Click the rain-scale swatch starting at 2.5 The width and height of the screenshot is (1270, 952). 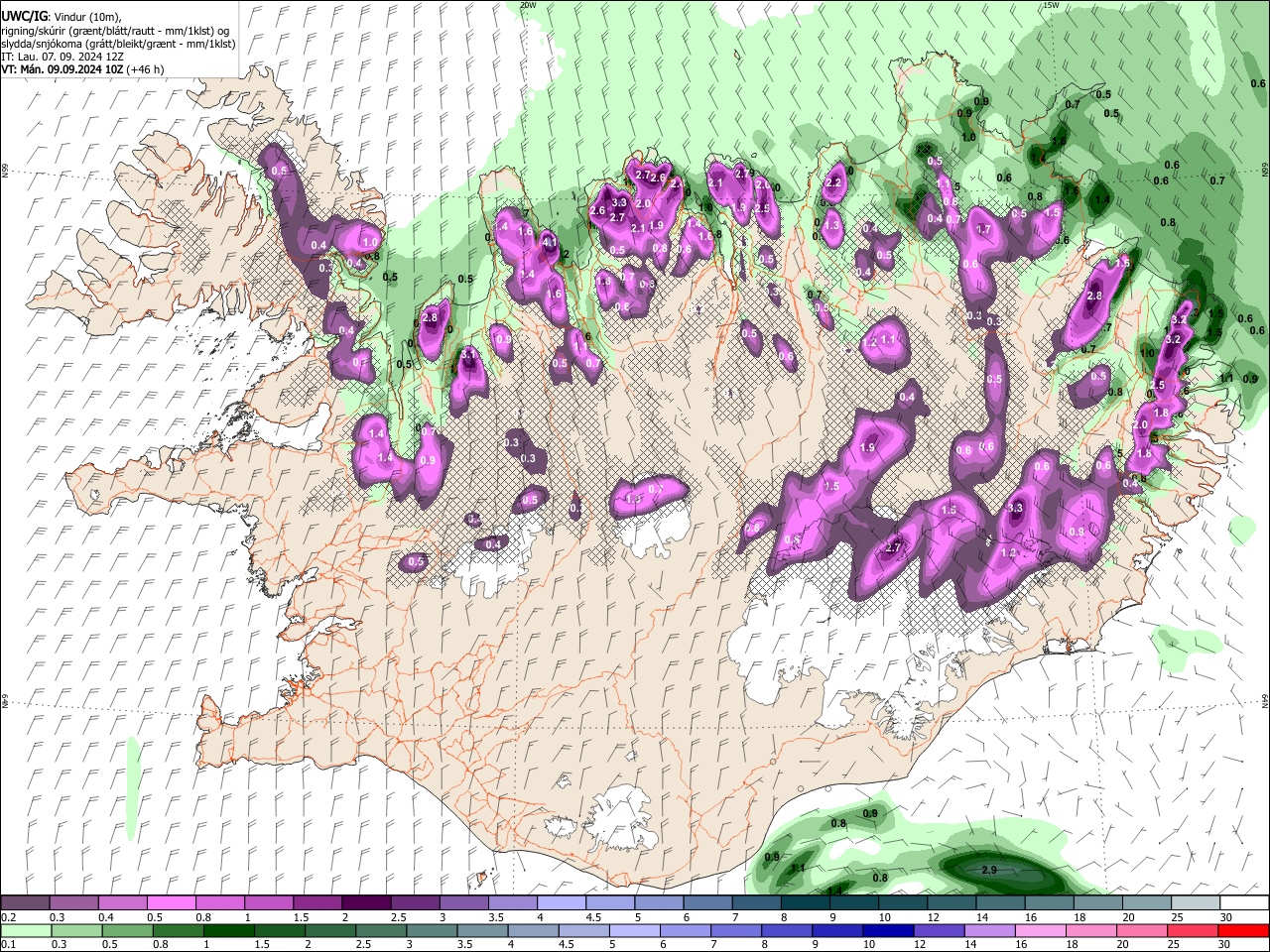[381, 930]
